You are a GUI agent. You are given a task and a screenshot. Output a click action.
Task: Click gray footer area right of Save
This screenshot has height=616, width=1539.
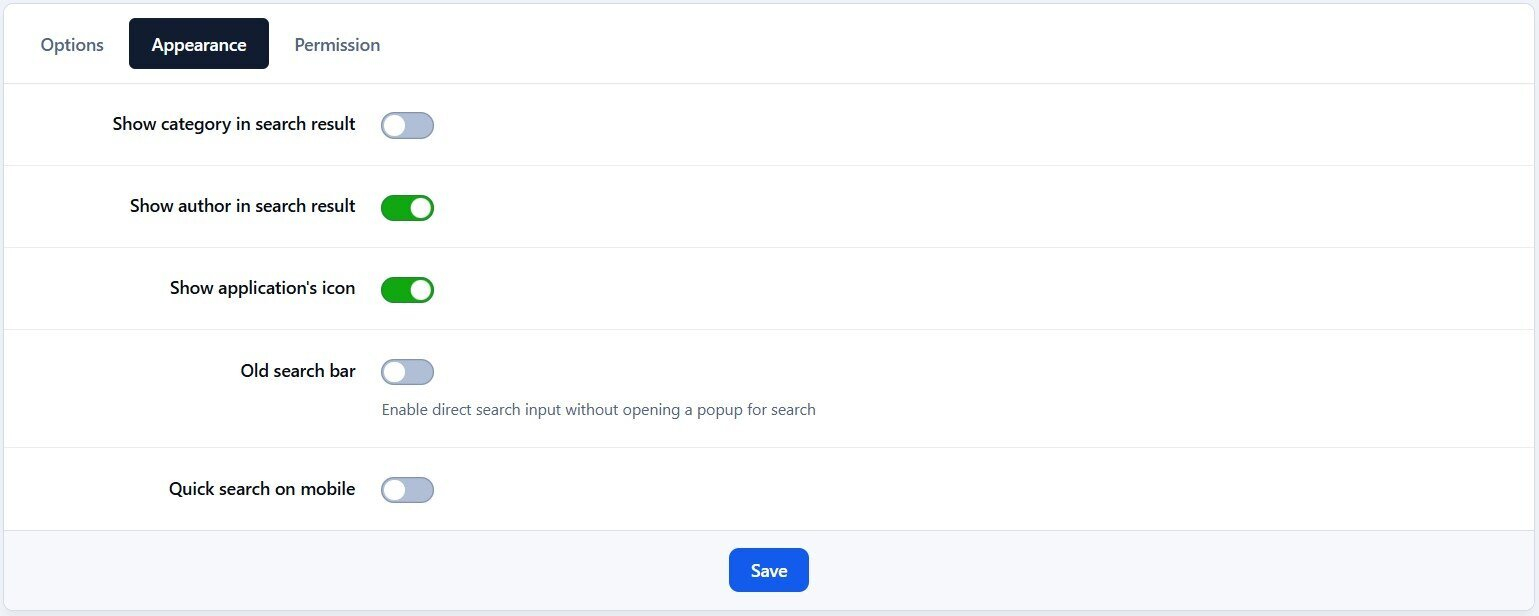(1150, 570)
